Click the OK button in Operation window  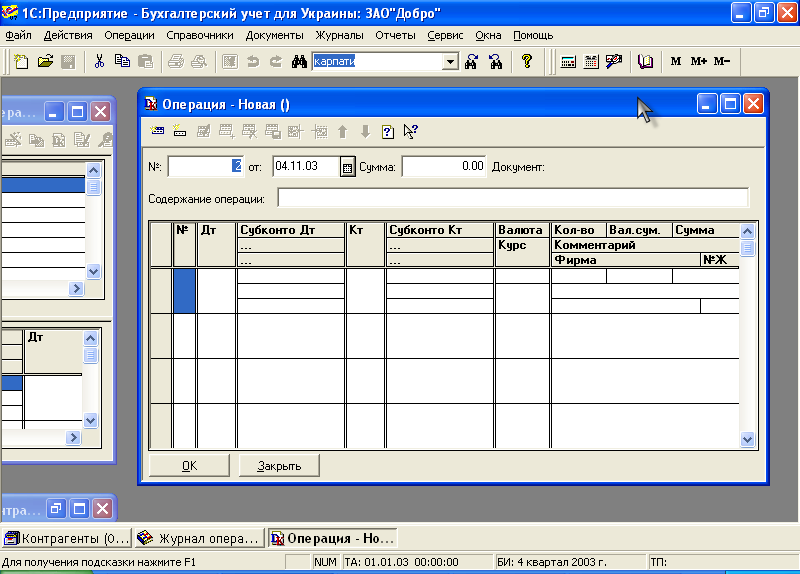189,466
